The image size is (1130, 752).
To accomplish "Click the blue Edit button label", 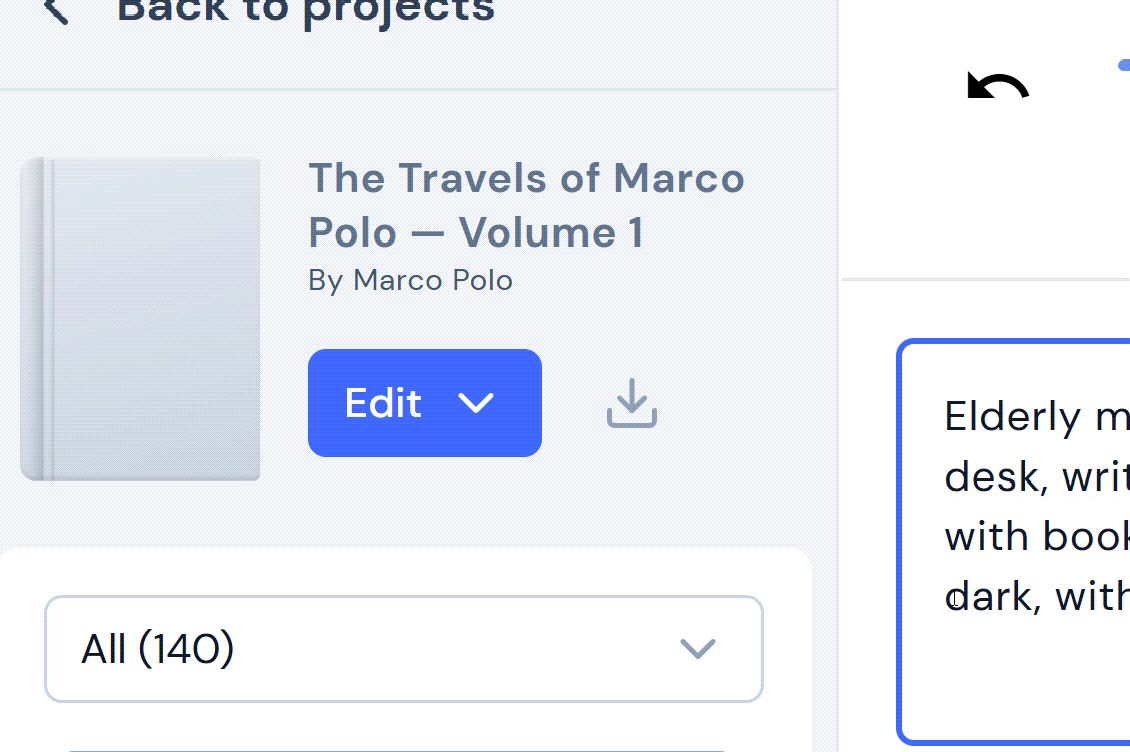I will point(384,403).
